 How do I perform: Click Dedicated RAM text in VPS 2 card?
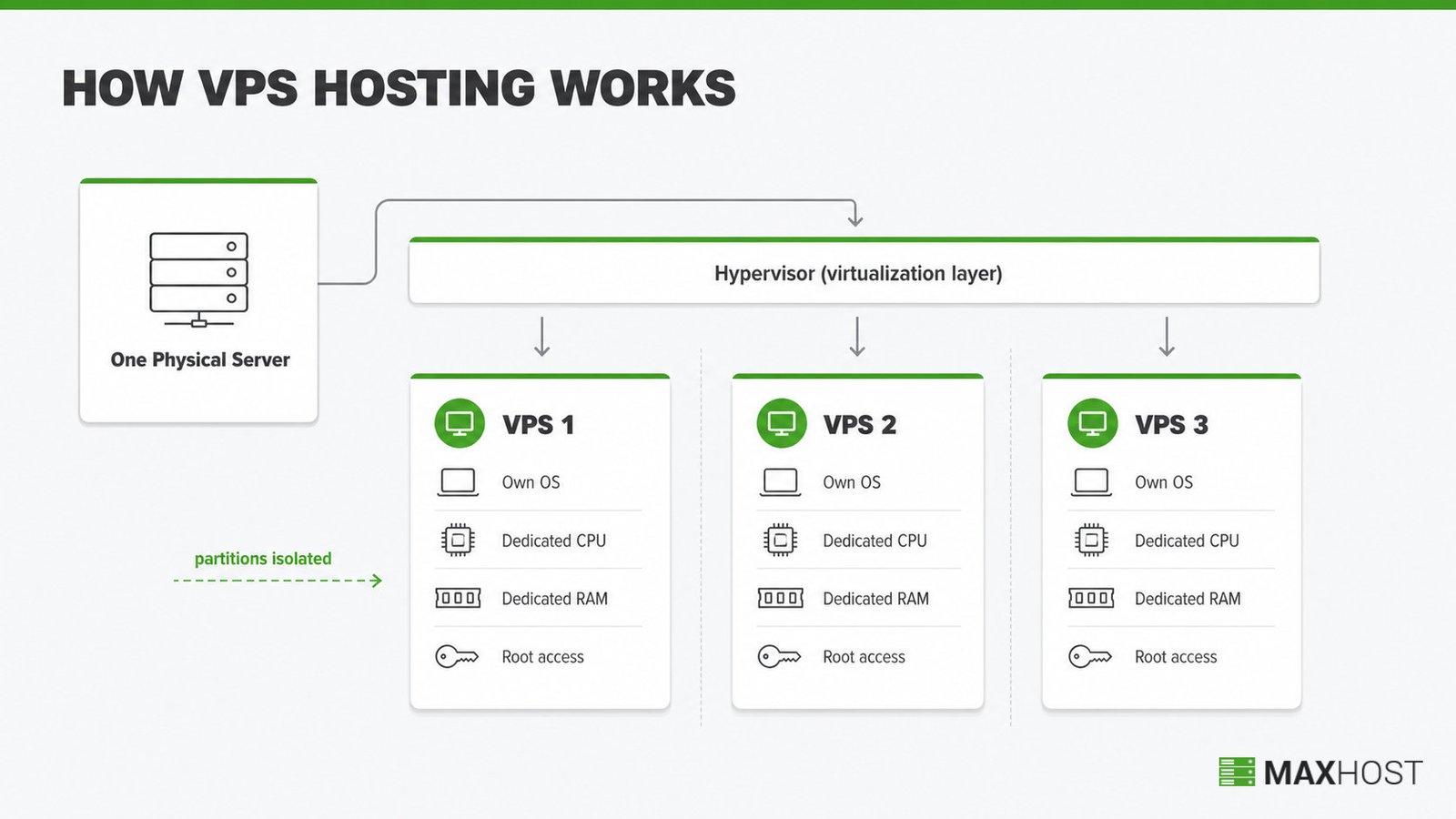[x=875, y=599]
